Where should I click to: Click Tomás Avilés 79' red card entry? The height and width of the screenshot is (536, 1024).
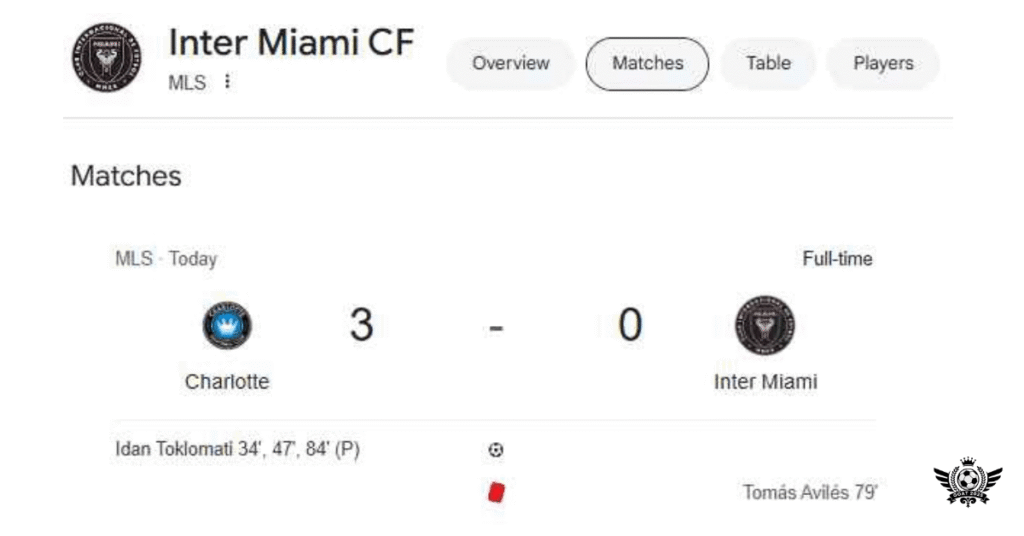810,492
